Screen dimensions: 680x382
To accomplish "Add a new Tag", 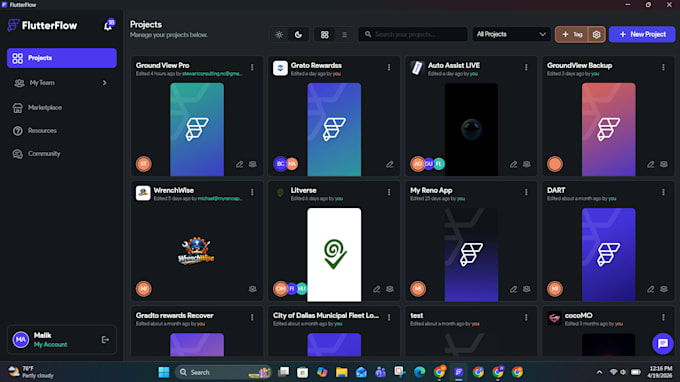I will point(572,34).
